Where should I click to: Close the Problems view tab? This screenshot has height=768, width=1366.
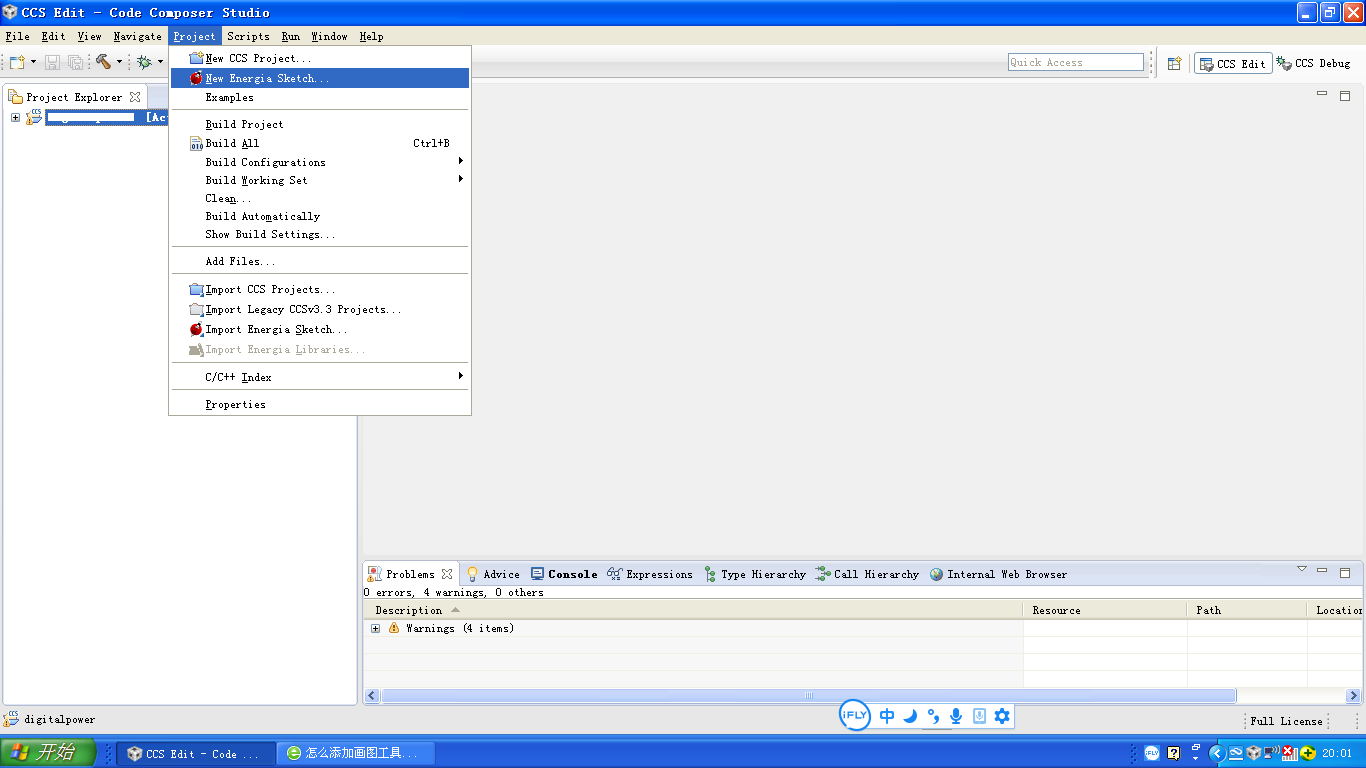[447, 574]
